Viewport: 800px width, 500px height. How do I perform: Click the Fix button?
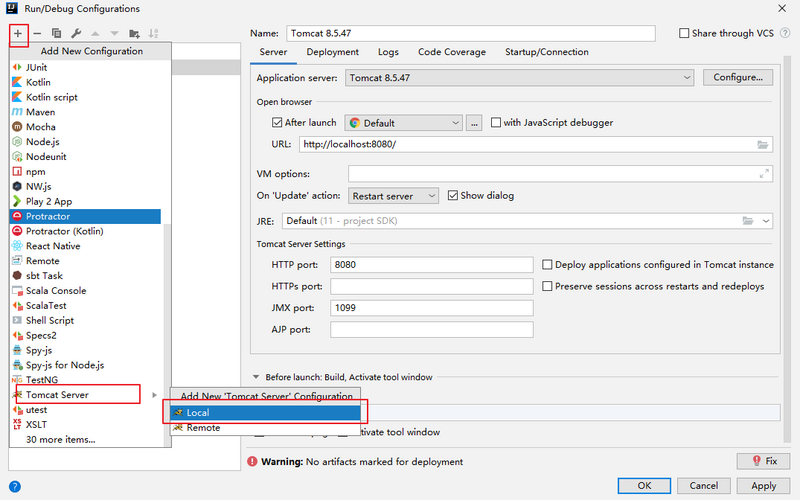[x=764, y=461]
